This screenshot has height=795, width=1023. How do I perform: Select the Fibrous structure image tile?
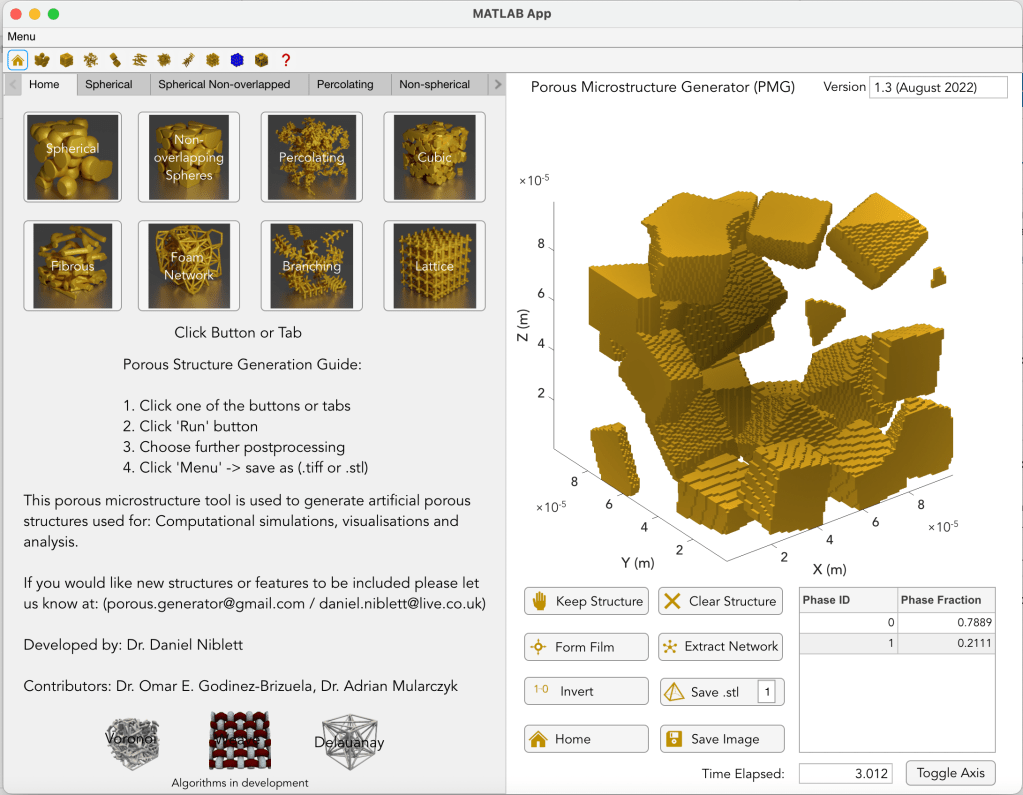72,265
